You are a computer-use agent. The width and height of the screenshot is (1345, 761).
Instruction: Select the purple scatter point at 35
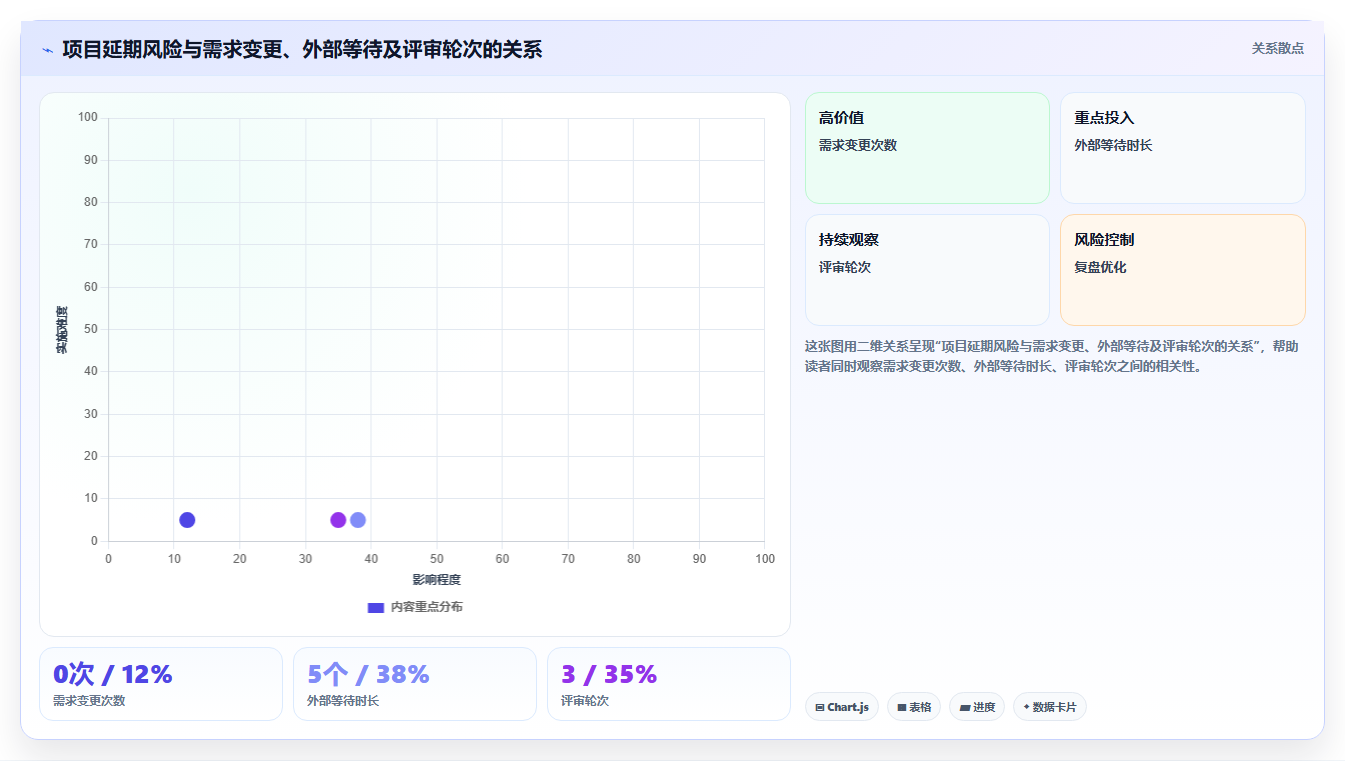[x=338, y=520]
